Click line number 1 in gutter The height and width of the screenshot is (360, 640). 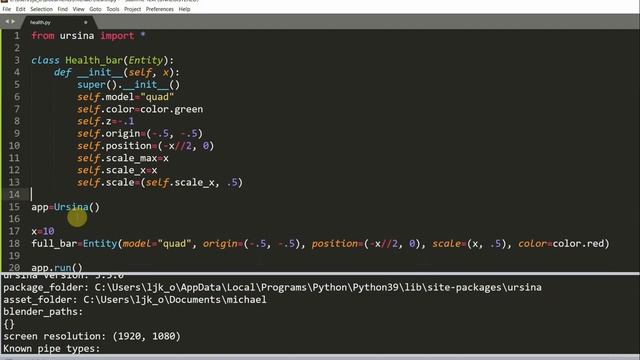(17, 36)
